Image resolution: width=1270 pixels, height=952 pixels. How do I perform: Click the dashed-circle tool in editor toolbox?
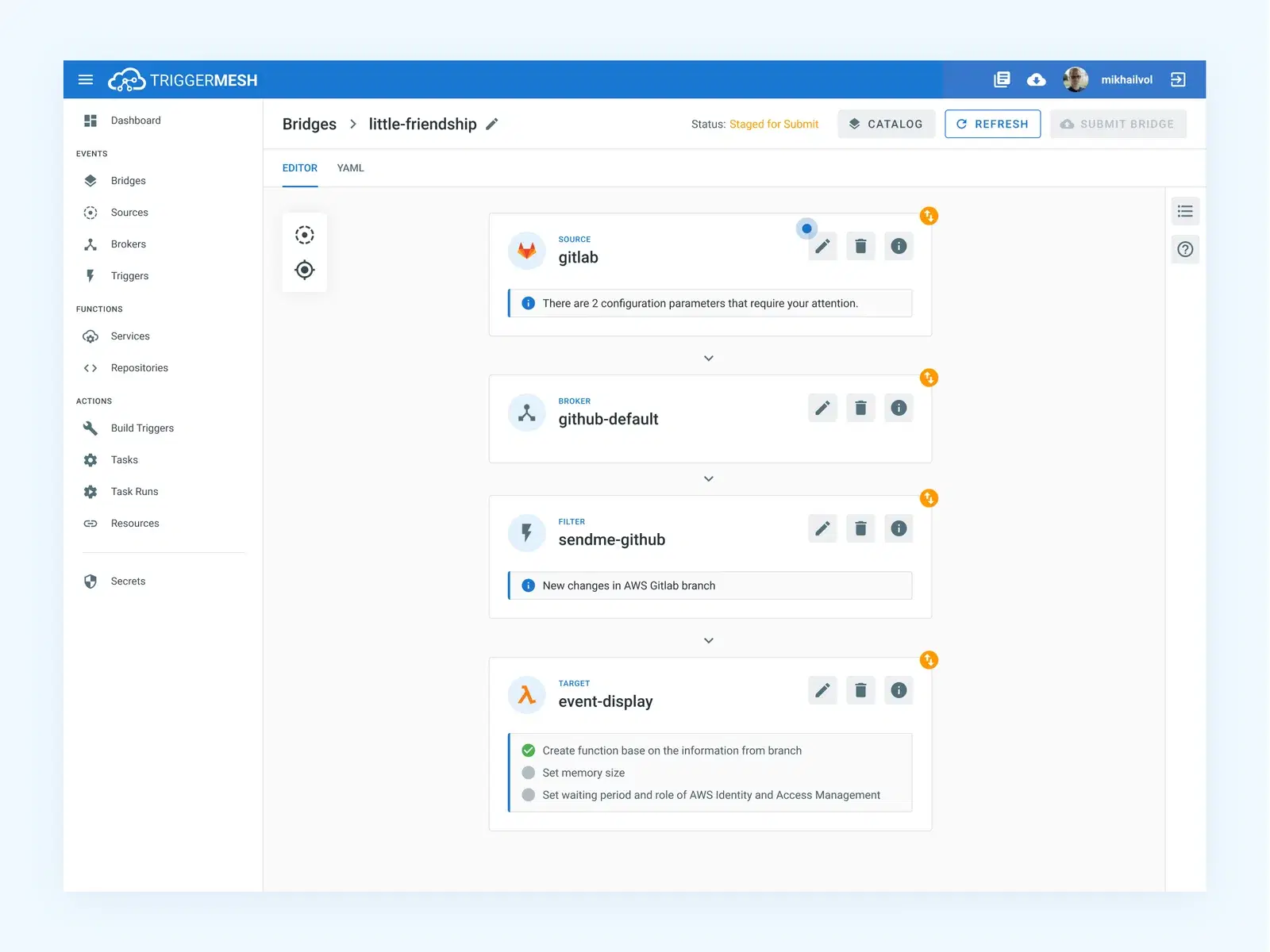pos(305,235)
